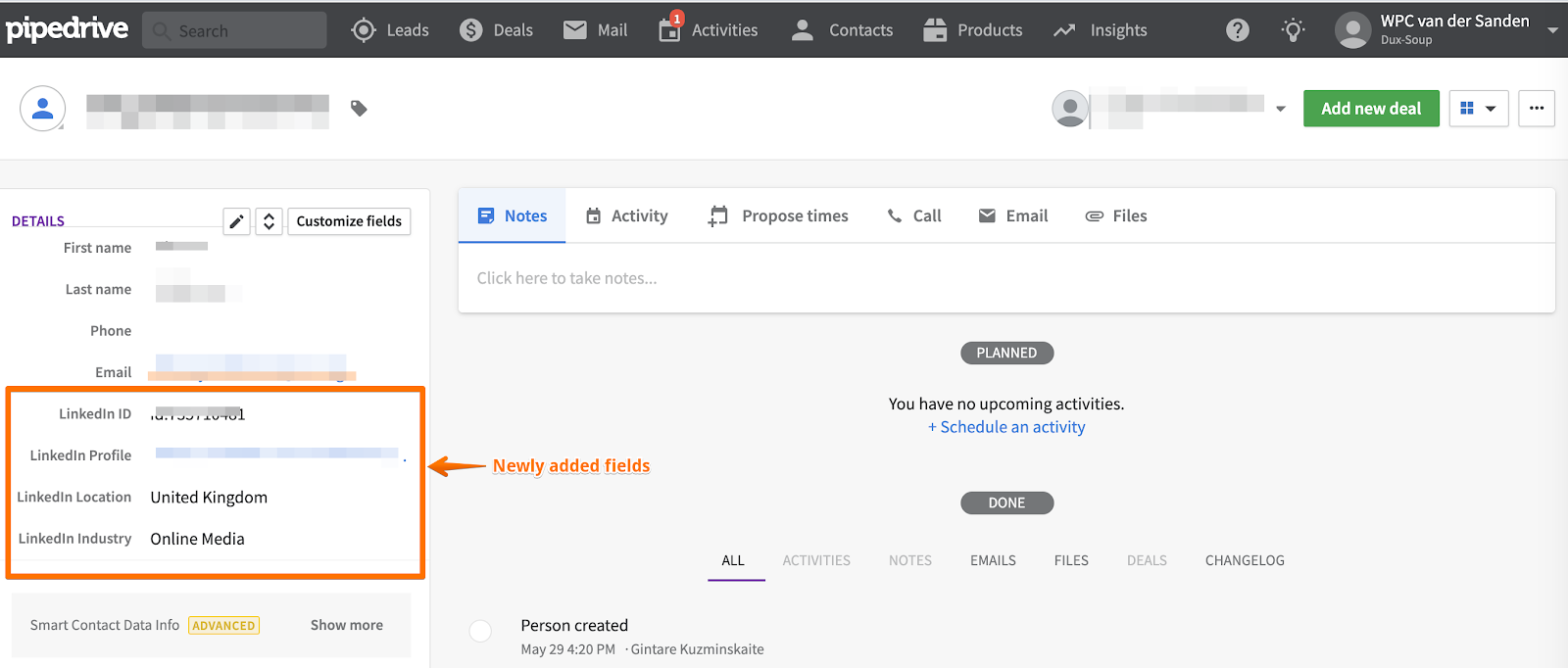This screenshot has height=668, width=1568.
Task: Select the ALL history filter
Action: [x=733, y=560]
